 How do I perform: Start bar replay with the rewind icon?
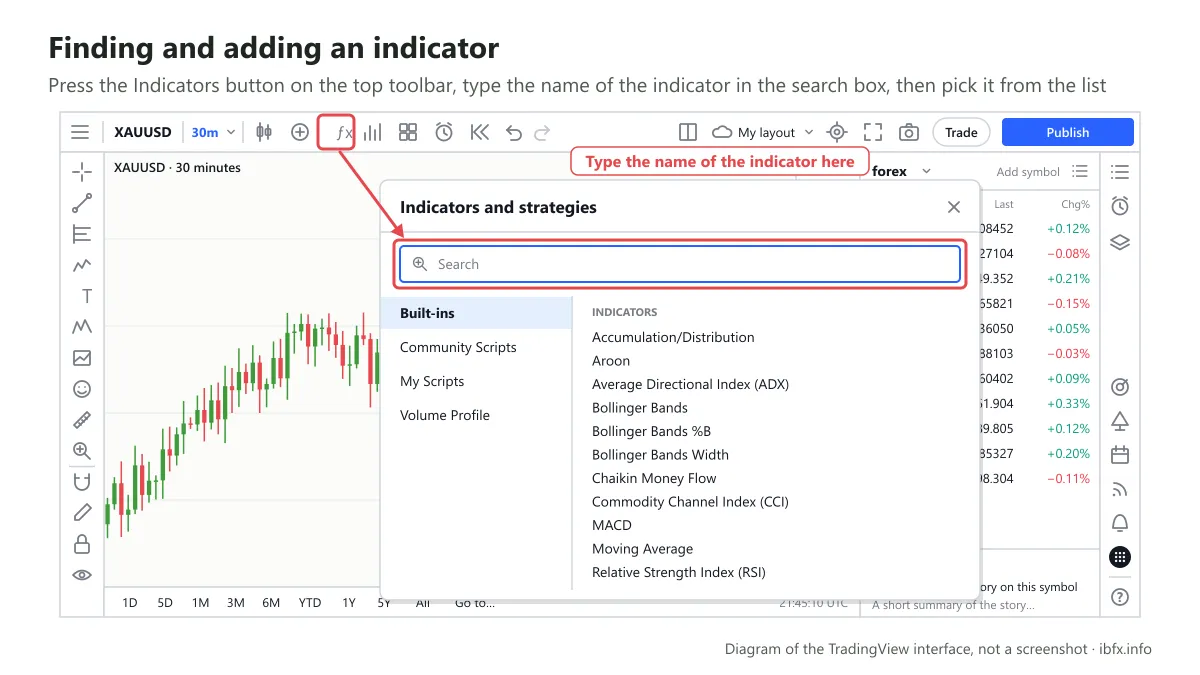(x=479, y=132)
